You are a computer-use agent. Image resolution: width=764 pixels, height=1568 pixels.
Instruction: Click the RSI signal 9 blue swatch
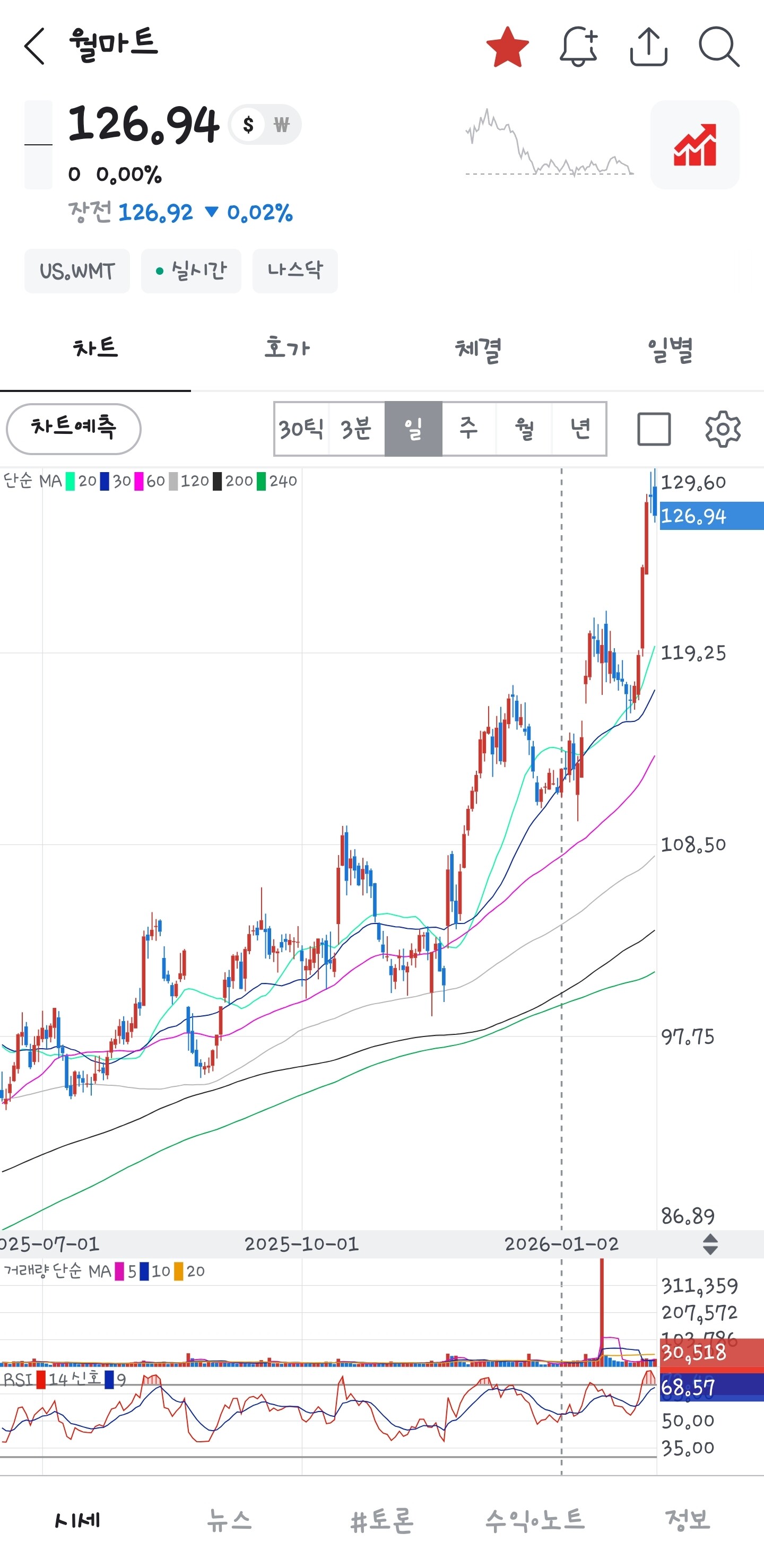109,1379
